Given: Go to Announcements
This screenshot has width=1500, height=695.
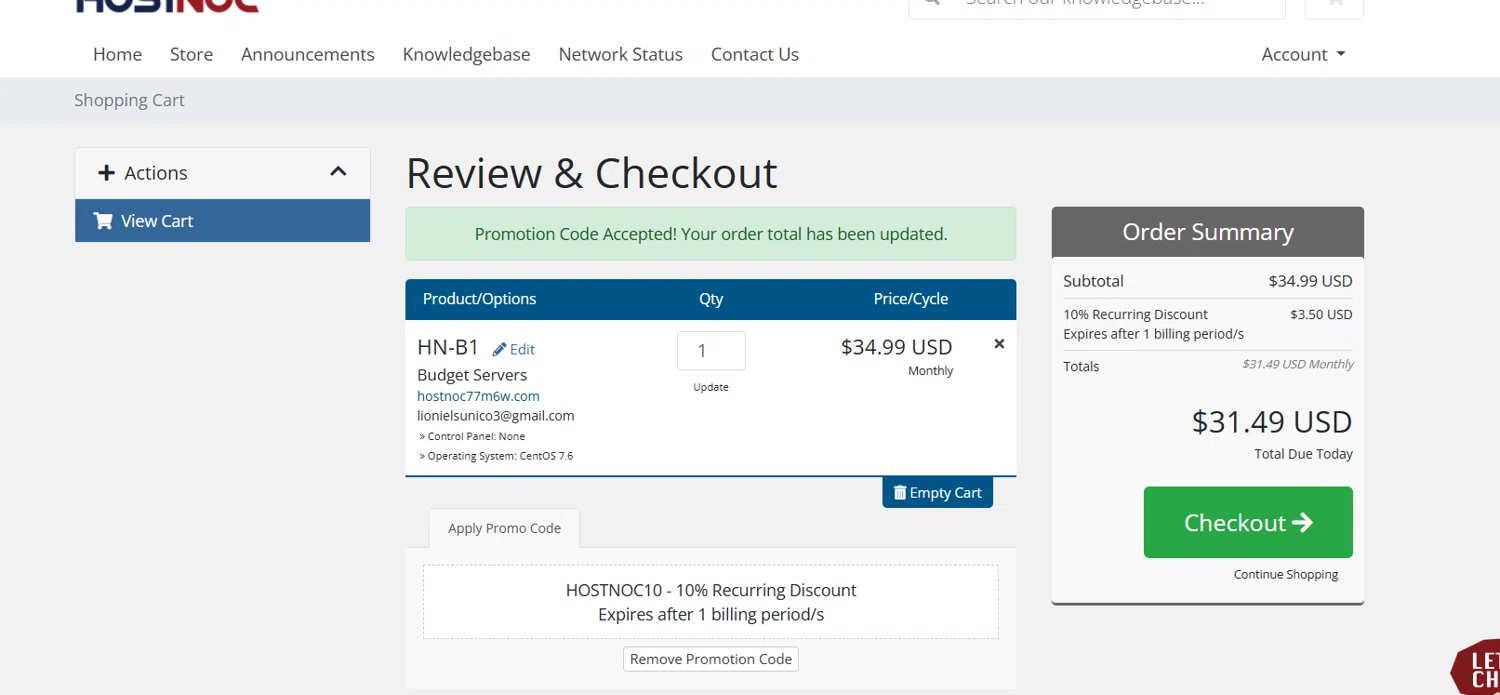Looking at the screenshot, I should click(x=308, y=54).
